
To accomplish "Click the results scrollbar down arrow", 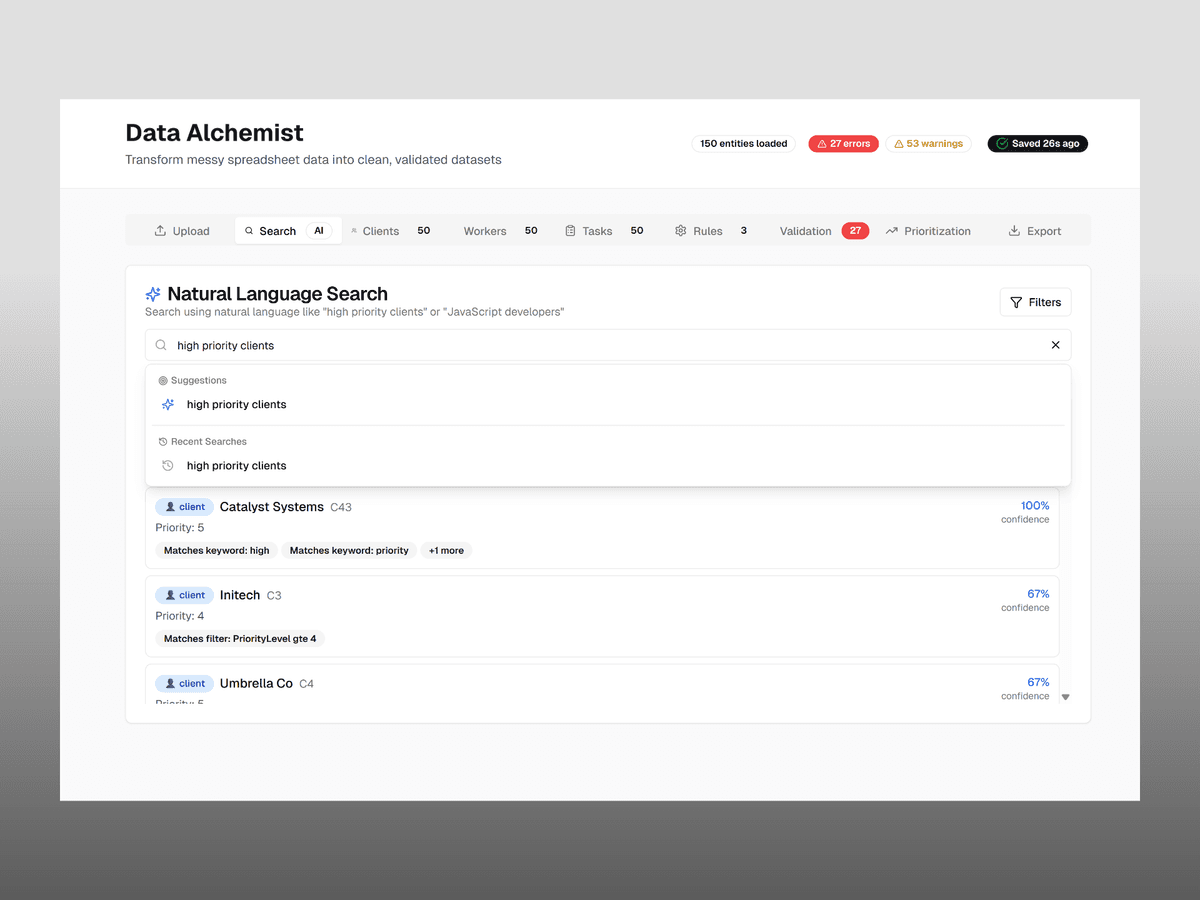I will pyautogui.click(x=1065, y=697).
